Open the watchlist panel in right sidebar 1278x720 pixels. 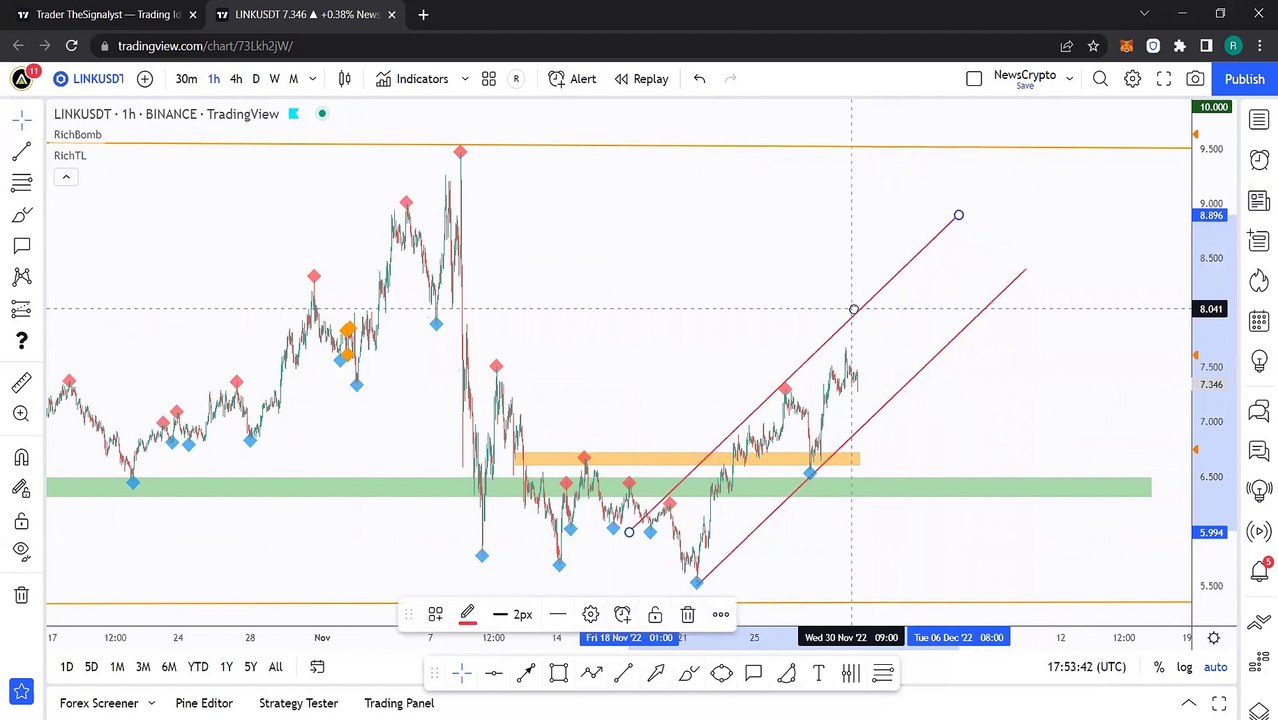1258,120
